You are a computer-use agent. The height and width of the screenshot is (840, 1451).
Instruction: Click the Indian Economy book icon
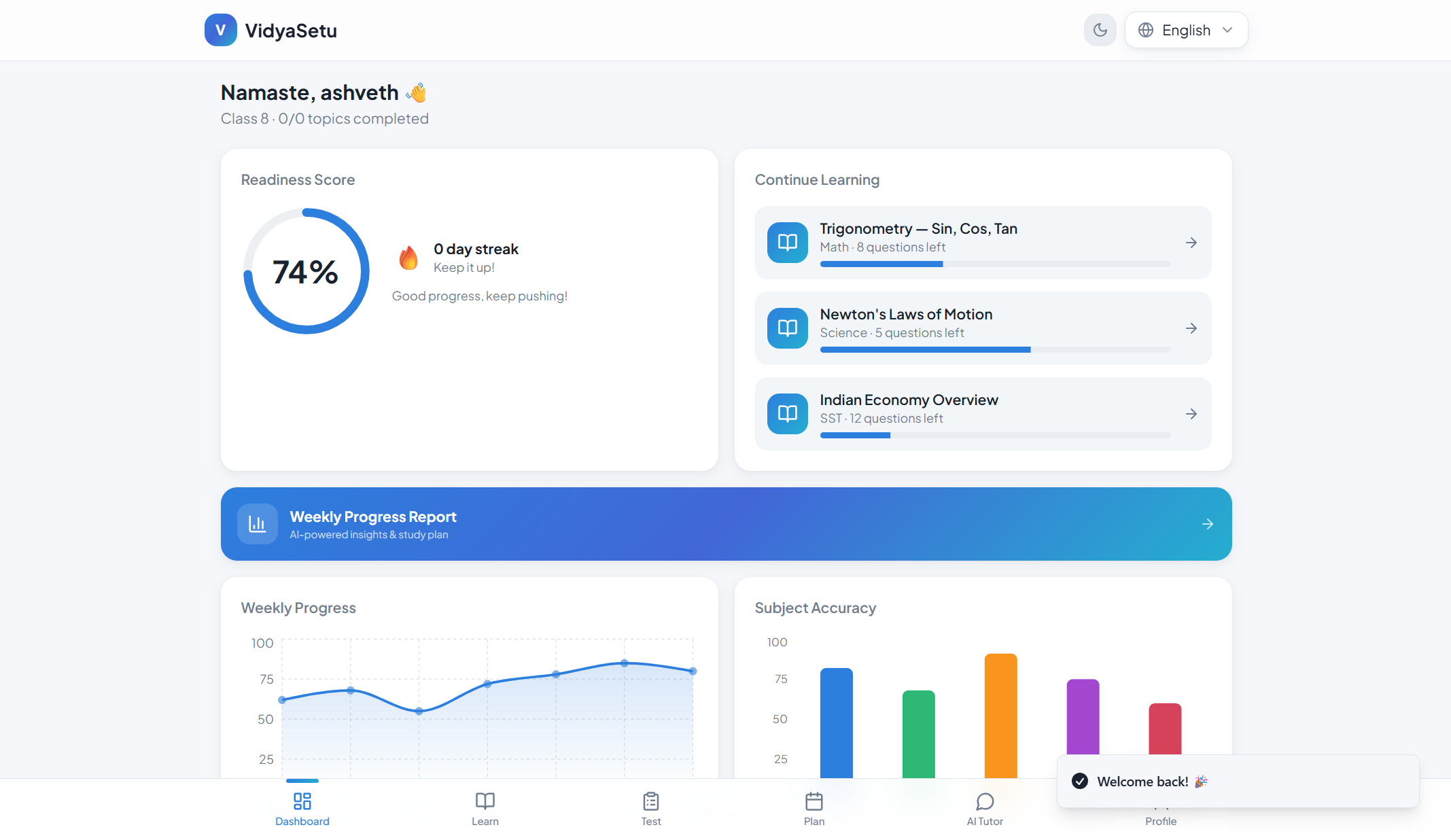787,414
